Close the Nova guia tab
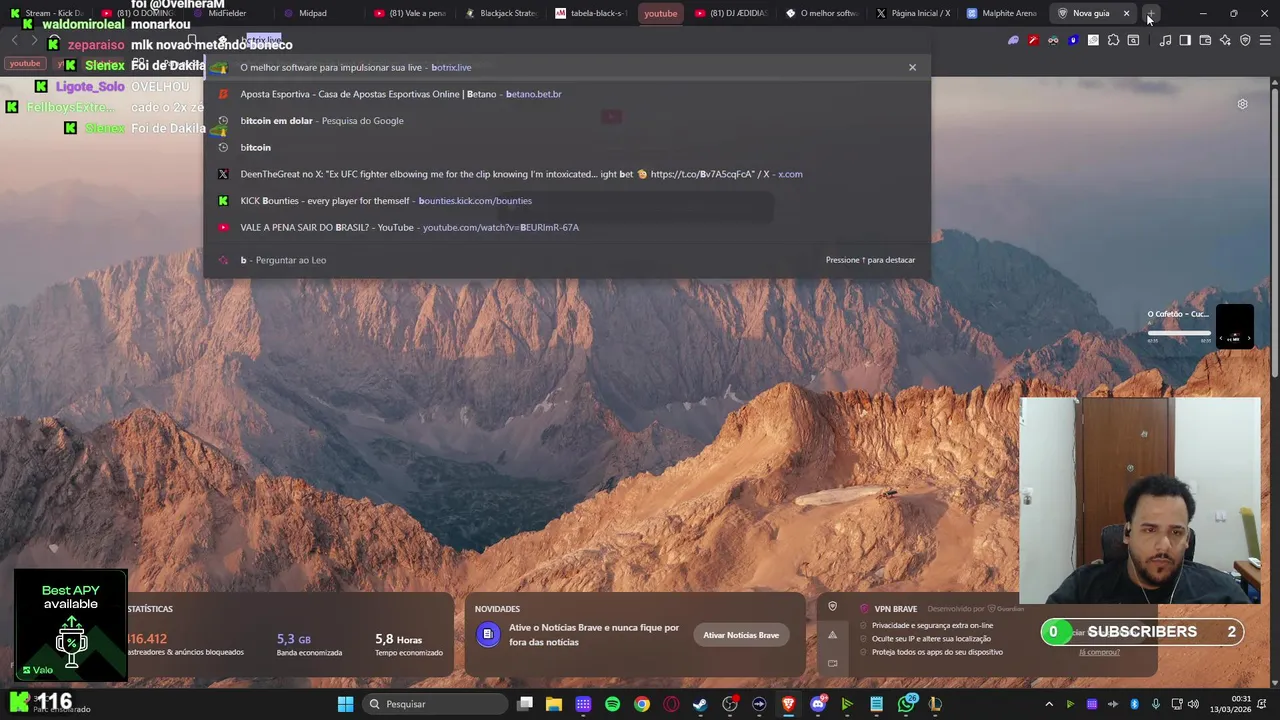Screen dimensions: 1280x720 pyautogui.click(x=1126, y=13)
